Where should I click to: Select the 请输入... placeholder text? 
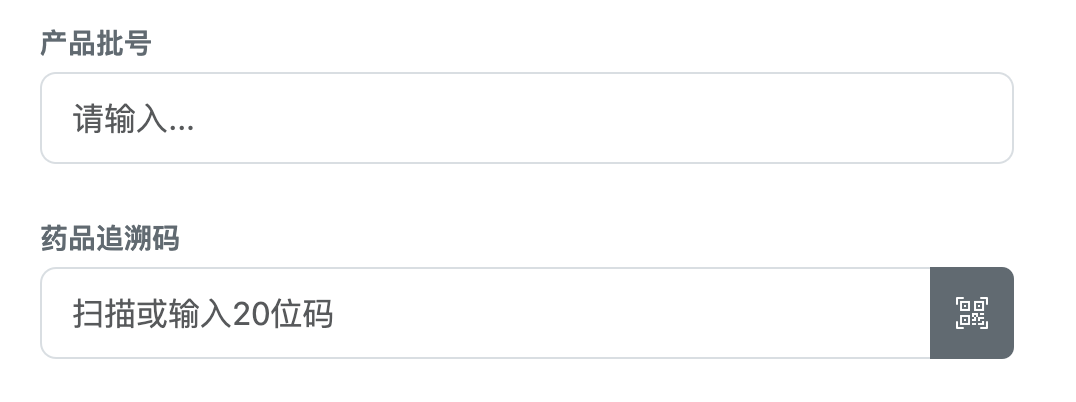point(133,120)
